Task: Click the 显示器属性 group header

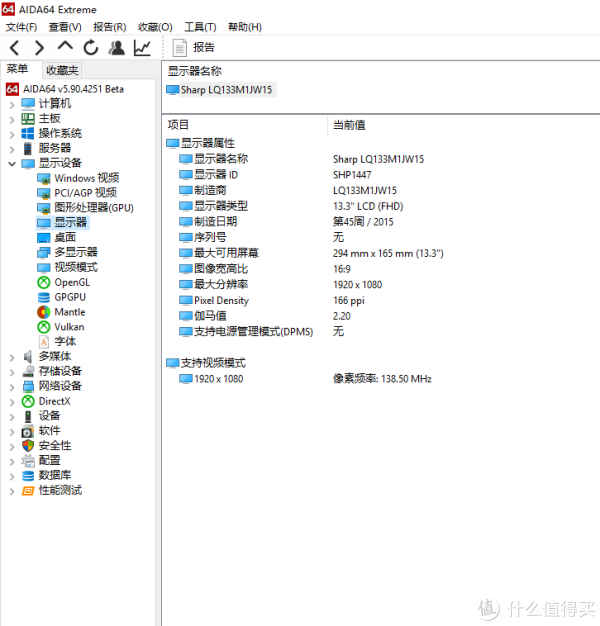Action: (x=200, y=143)
